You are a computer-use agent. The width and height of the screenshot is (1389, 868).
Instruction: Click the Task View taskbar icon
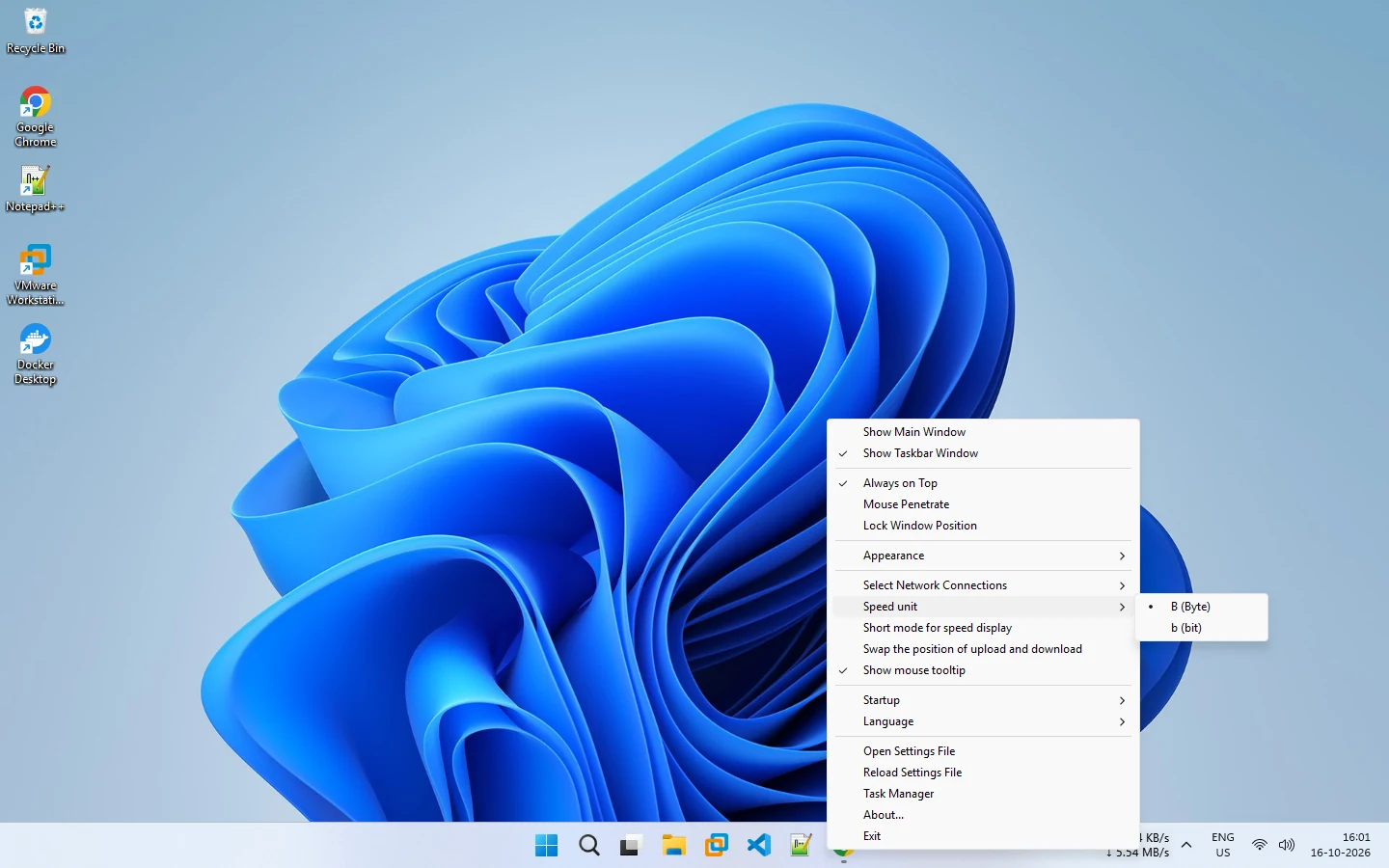point(631,846)
